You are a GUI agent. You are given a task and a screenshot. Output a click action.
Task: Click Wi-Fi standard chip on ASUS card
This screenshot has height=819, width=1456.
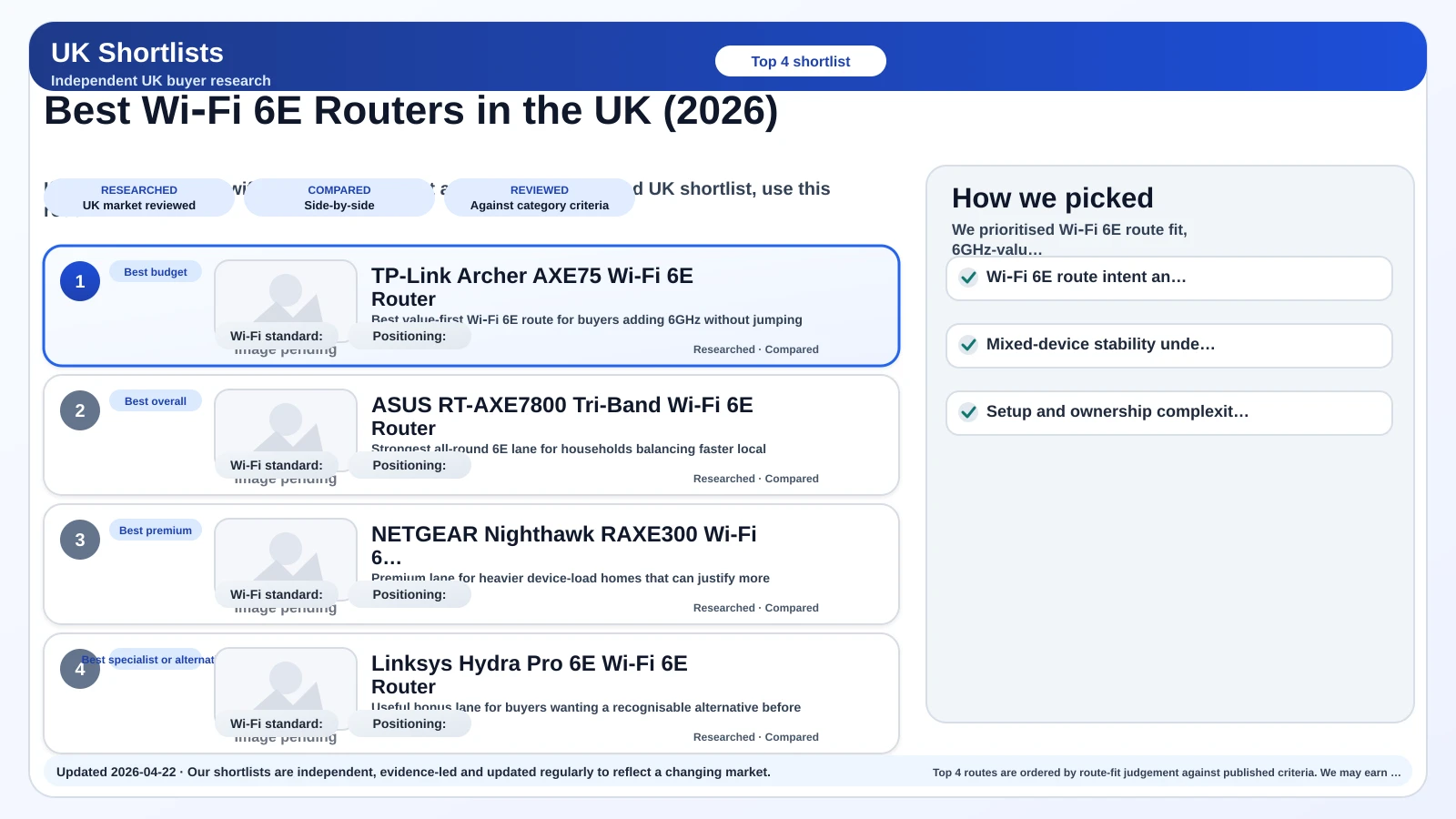[x=277, y=465]
